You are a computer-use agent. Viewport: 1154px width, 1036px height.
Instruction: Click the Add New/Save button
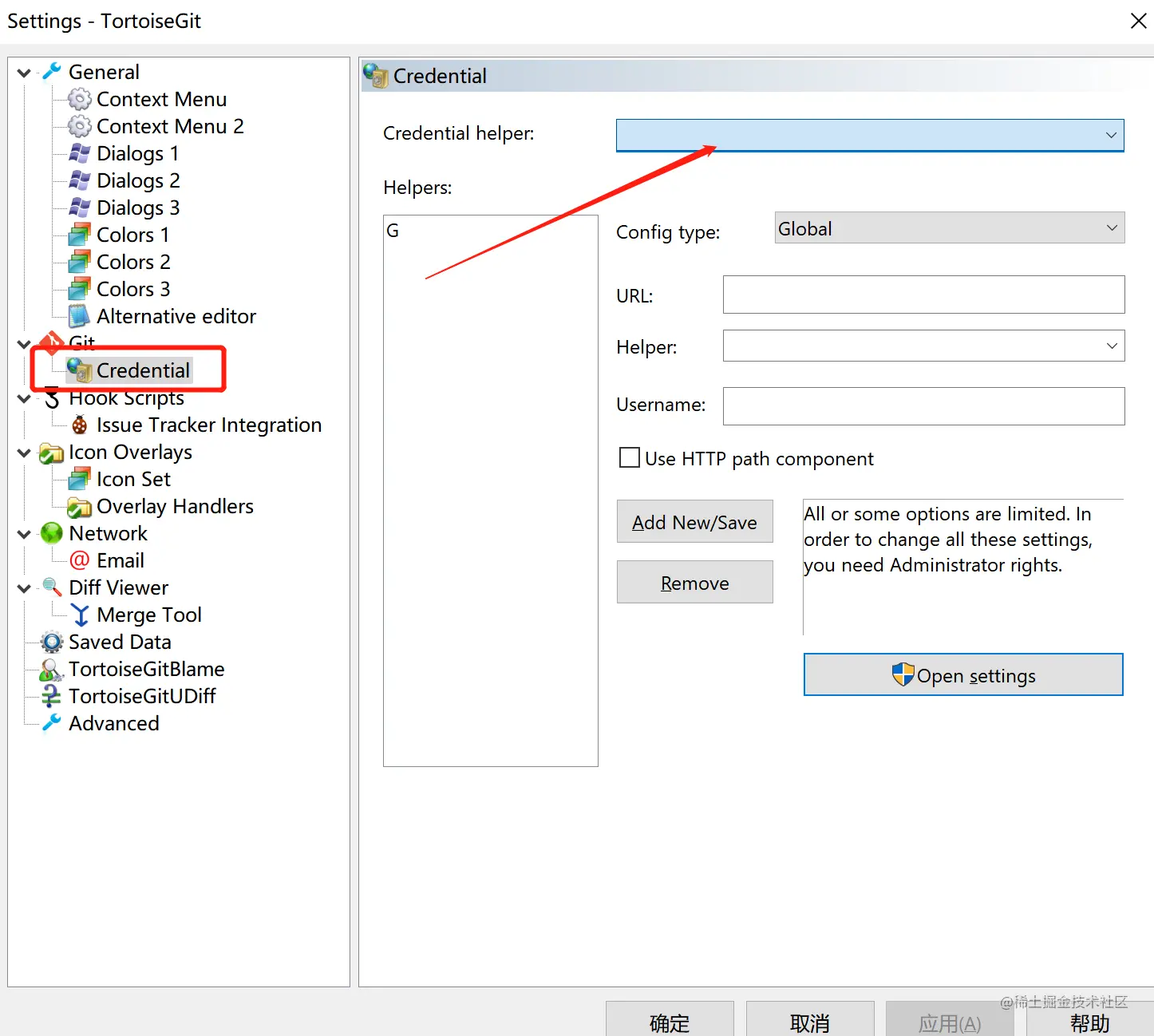[695, 521]
